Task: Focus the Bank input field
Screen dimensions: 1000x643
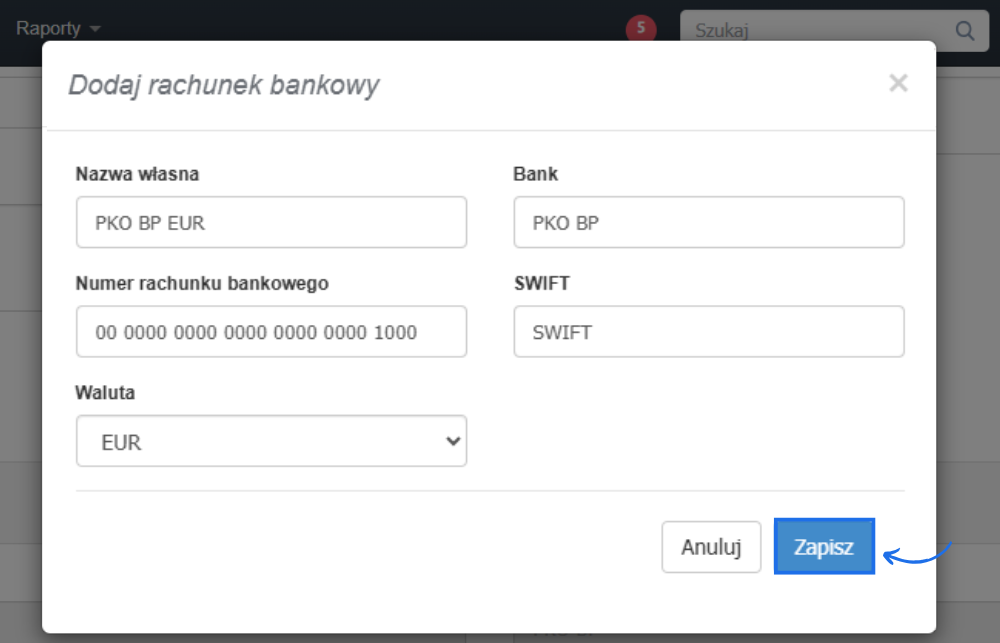Action: pos(709,222)
